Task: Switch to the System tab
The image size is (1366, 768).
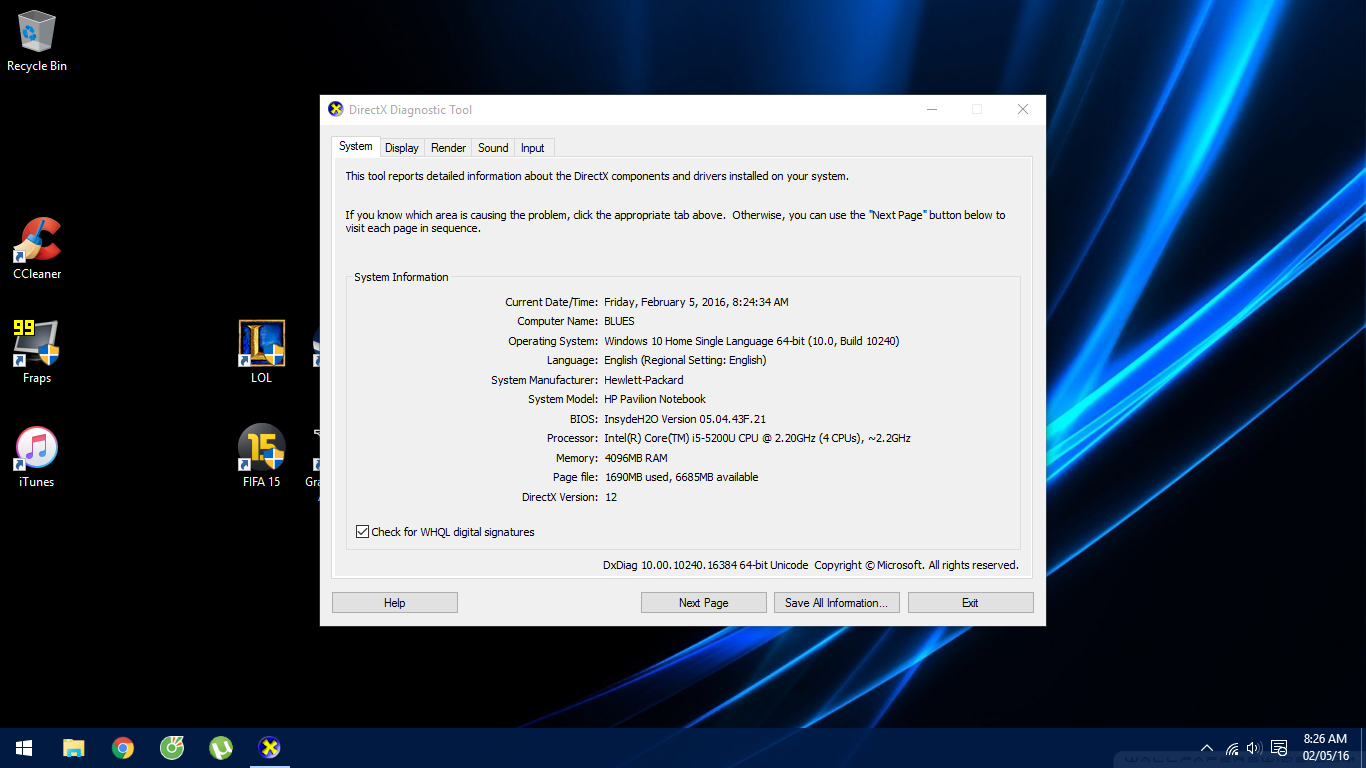Action: click(355, 146)
